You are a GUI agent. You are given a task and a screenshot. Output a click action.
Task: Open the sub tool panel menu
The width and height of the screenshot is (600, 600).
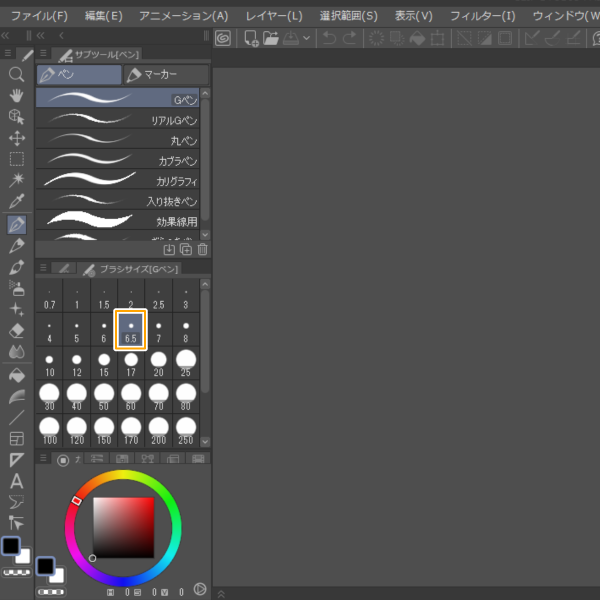pos(42,54)
